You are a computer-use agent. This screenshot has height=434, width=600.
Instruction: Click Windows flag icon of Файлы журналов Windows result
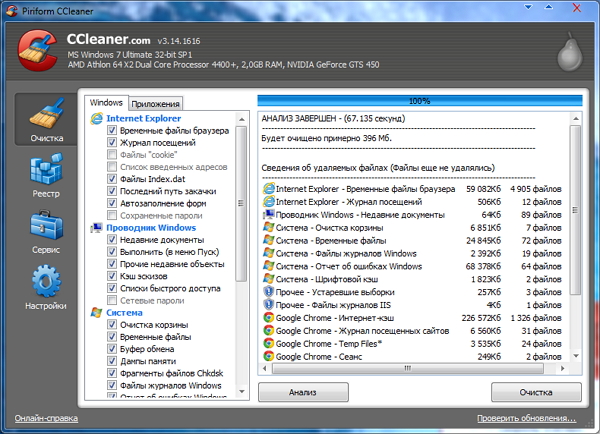pyautogui.click(x=269, y=253)
